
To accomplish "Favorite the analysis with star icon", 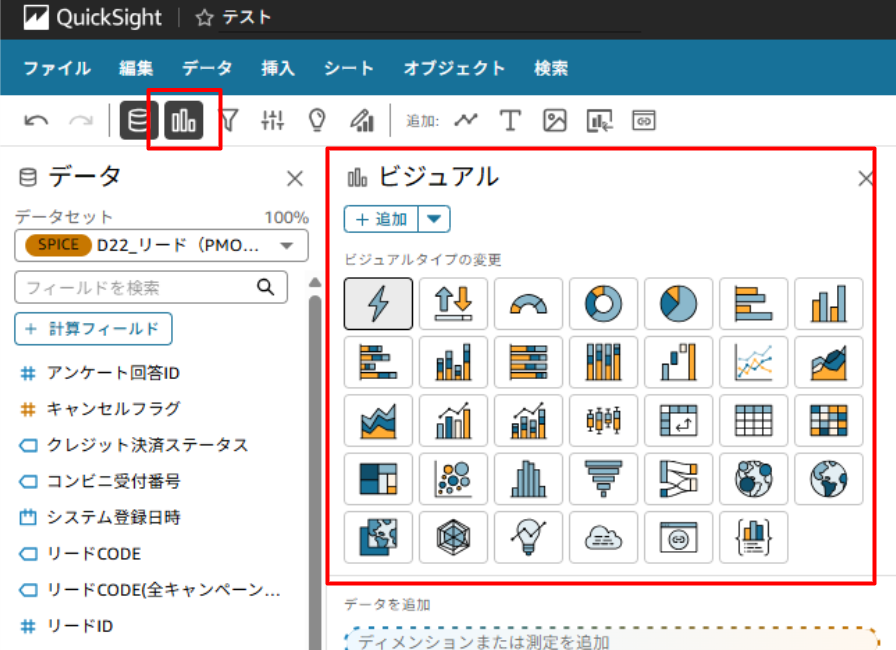I will (x=204, y=18).
